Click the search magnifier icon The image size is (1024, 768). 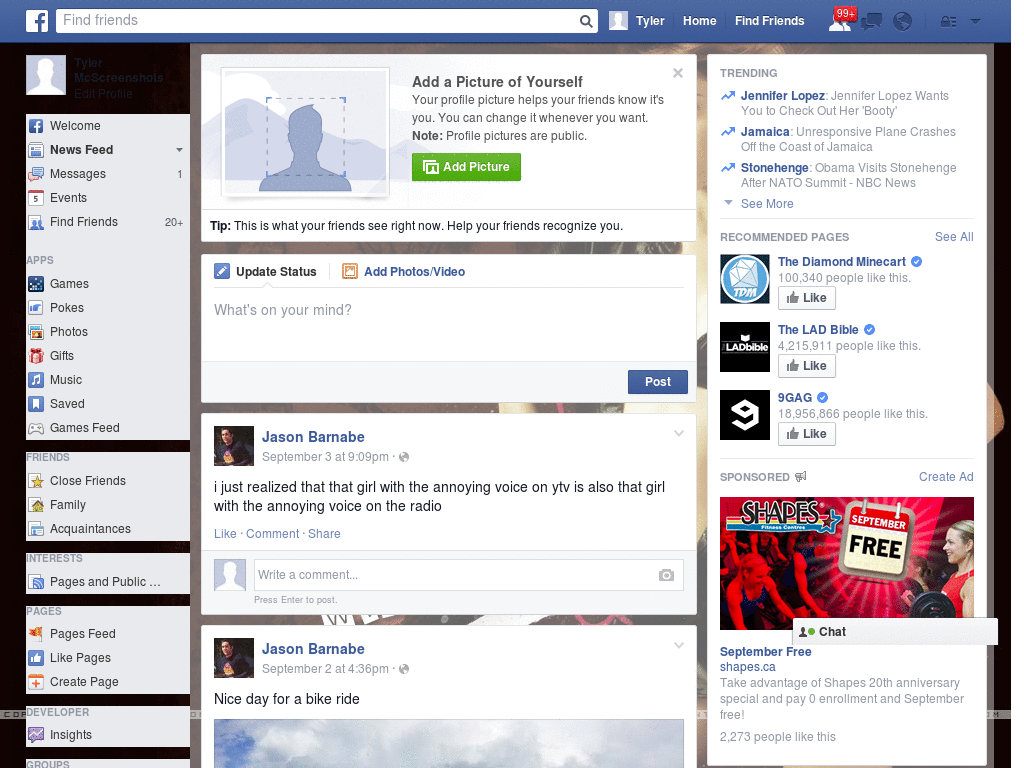tap(586, 21)
